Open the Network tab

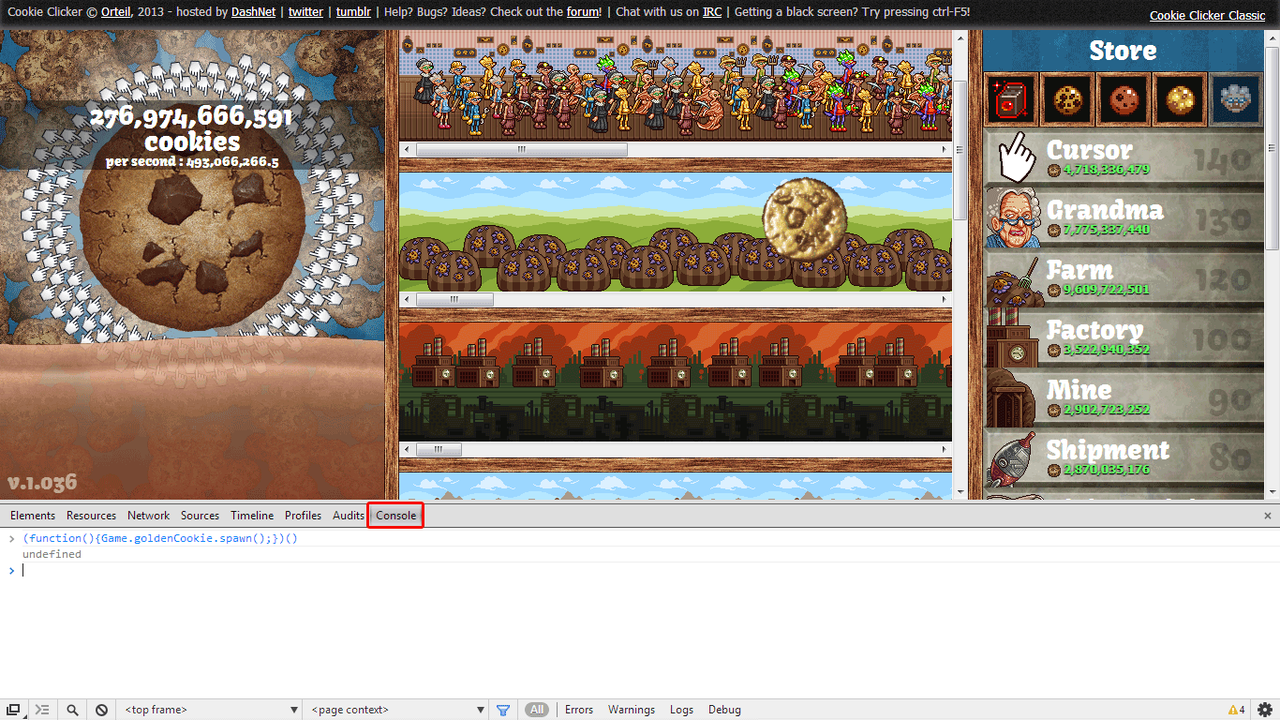148,516
